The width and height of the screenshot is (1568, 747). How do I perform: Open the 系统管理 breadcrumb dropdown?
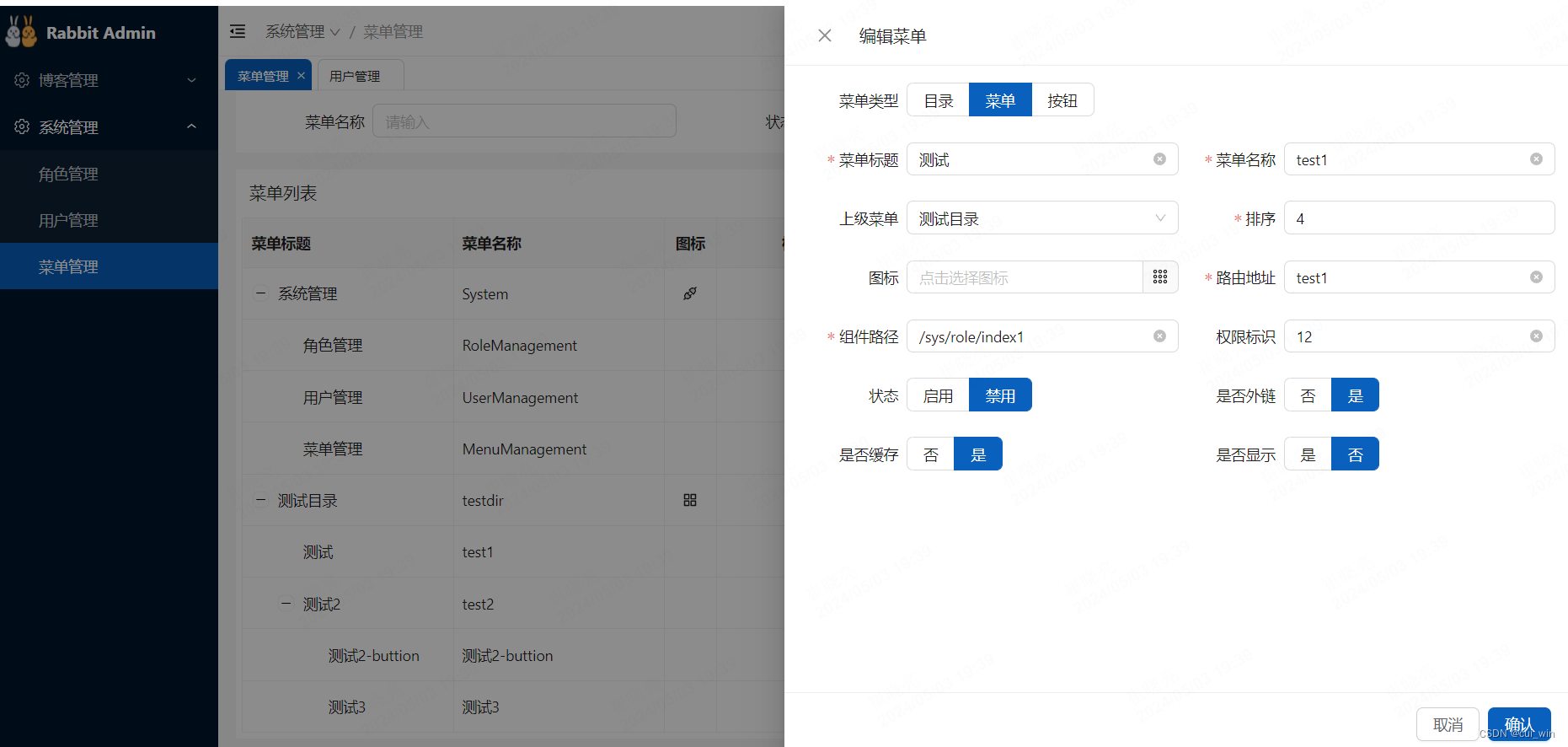point(303,31)
